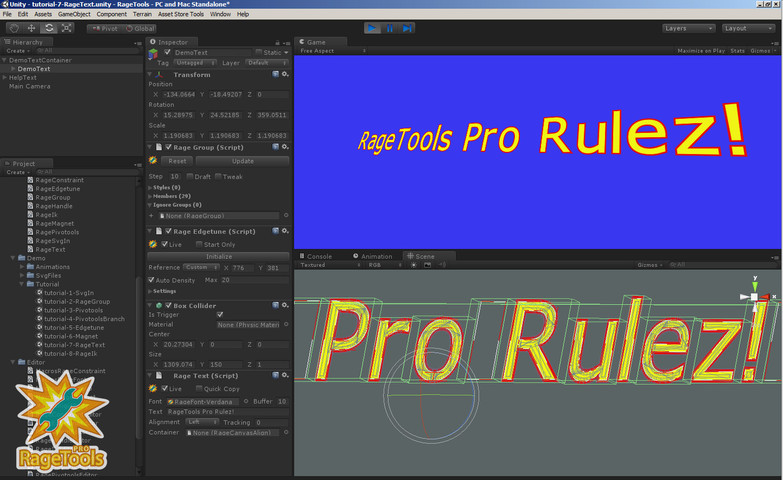The image size is (783, 480).
Task: Open Reference Custom dropdown
Action: pyautogui.click(x=201, y=267)
